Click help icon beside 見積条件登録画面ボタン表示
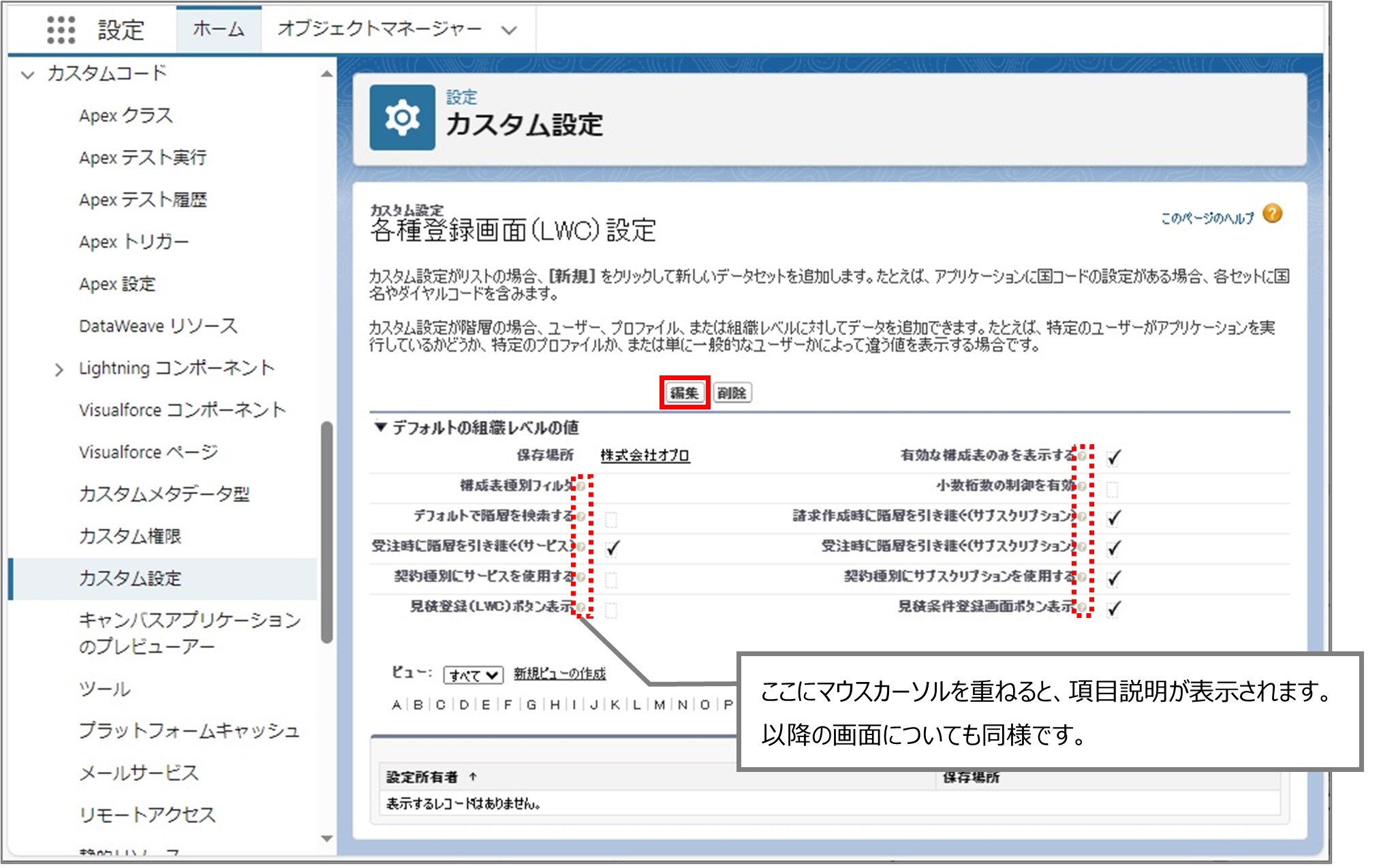This screenshot has width=1381, height=868. (x=1082, y=607)
